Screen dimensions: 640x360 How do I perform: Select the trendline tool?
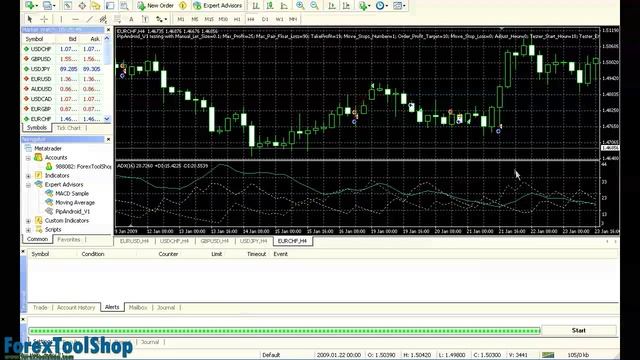tap(89, 19)
